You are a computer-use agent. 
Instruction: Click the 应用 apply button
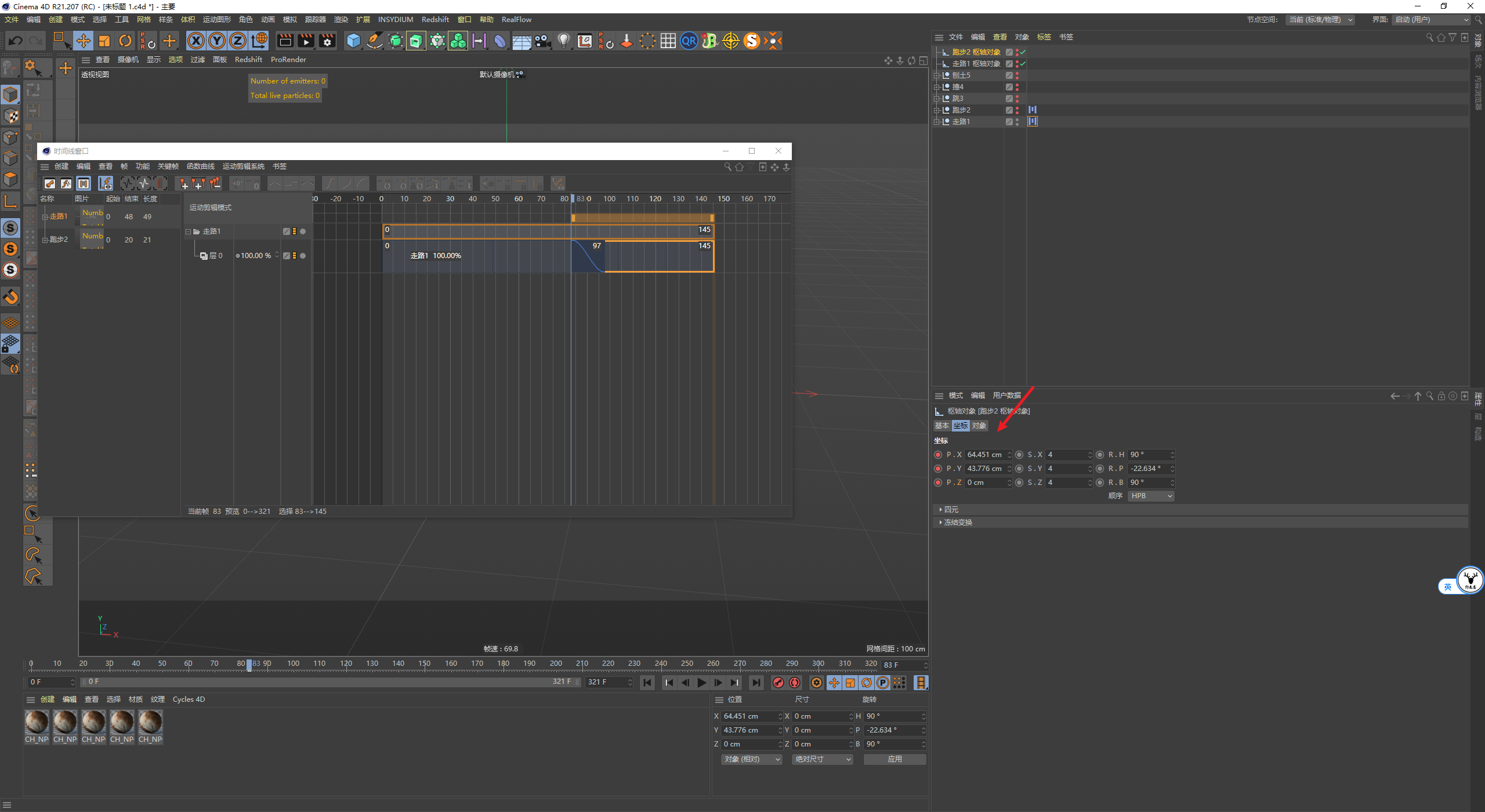tap(894, 759)
